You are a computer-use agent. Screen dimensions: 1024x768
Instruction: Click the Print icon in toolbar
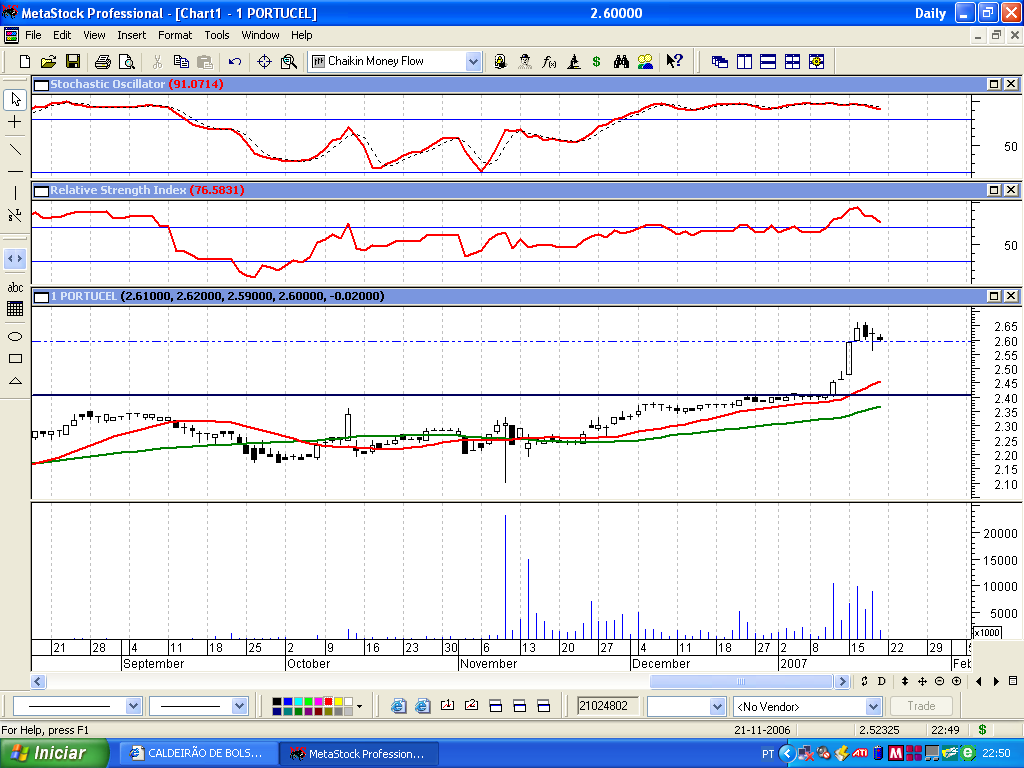click(102, 61)
